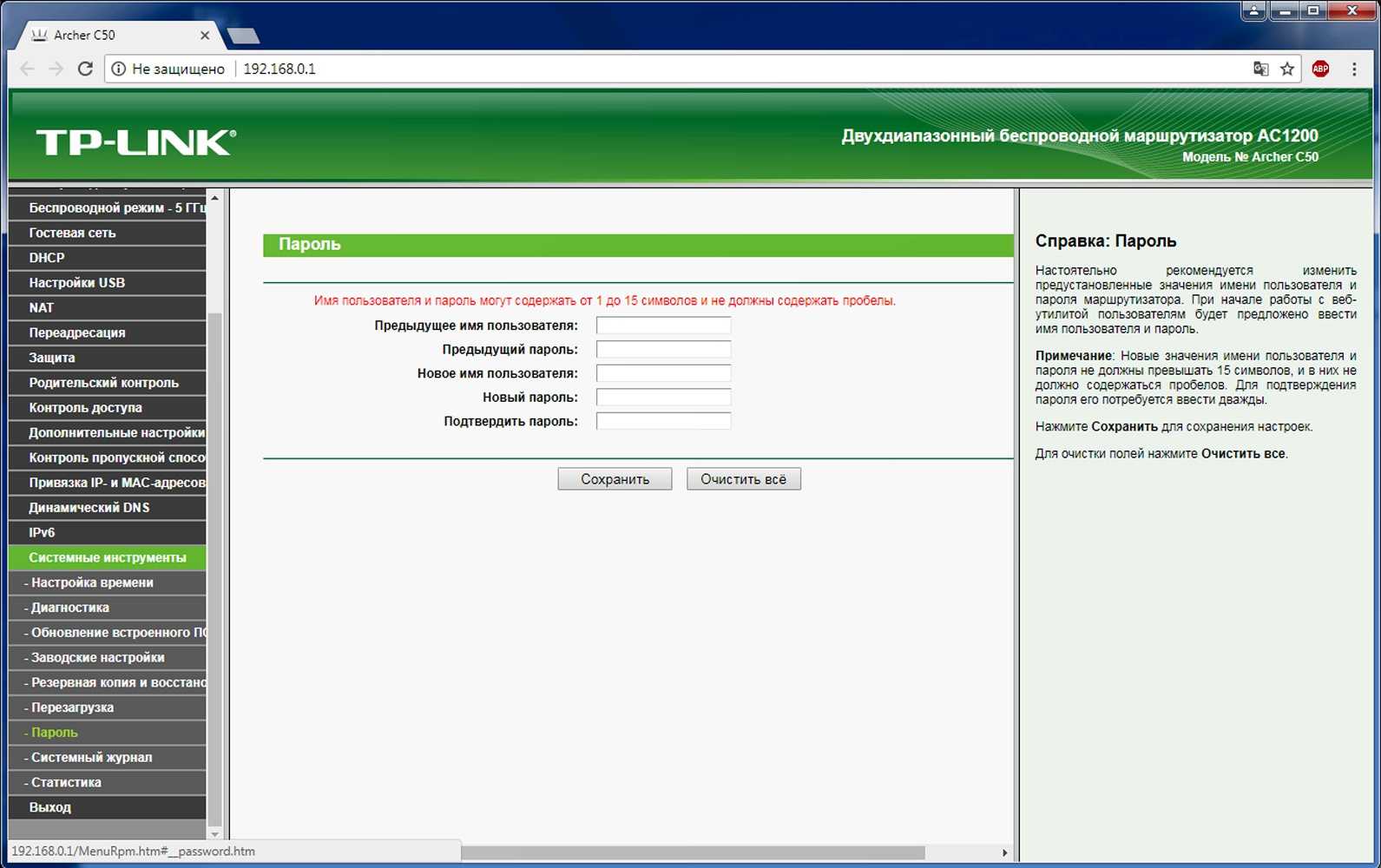Click the Справка: Пароль help heading
This screenshot has width=1381, height=868.
[x=1105, y=241]
